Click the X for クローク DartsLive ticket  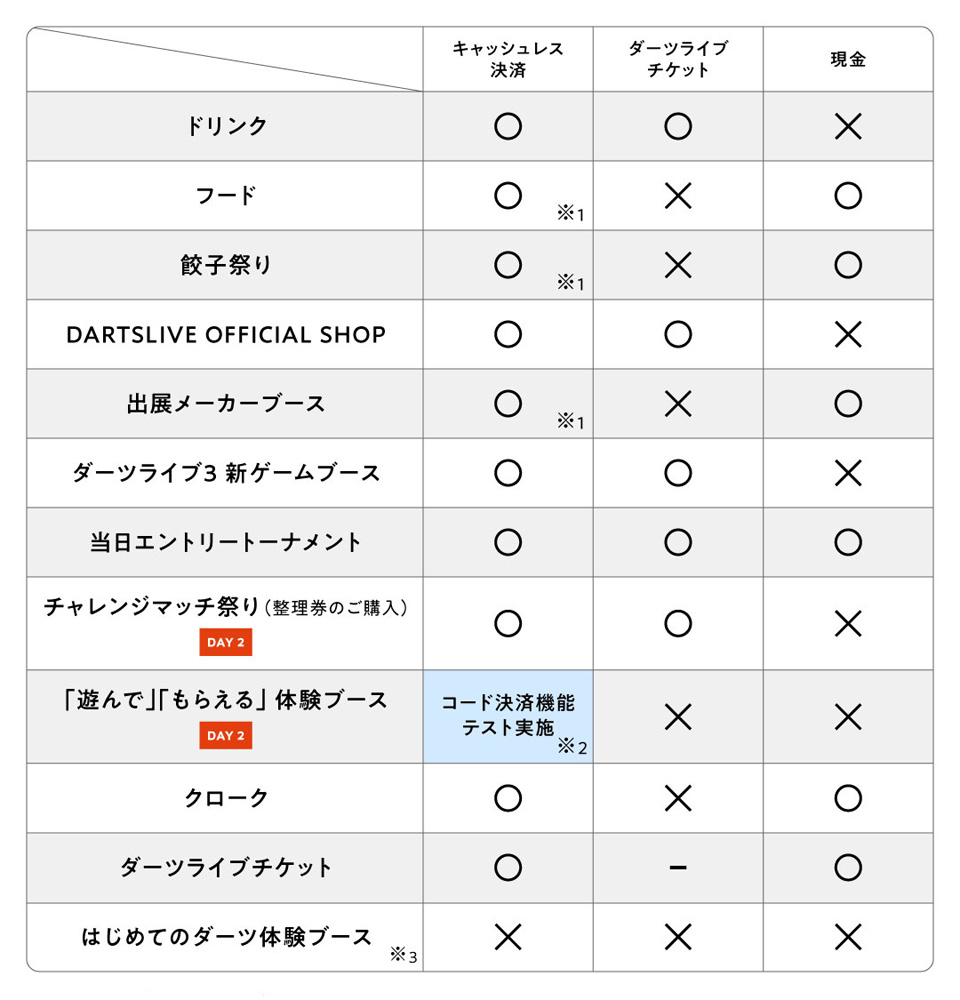(677, 798)
